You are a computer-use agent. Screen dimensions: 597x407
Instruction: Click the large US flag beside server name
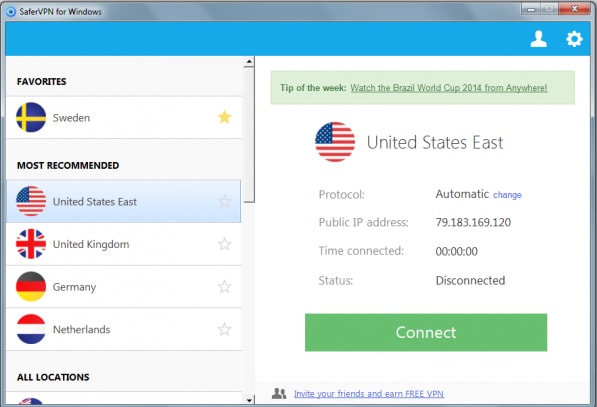coord(335,142)
